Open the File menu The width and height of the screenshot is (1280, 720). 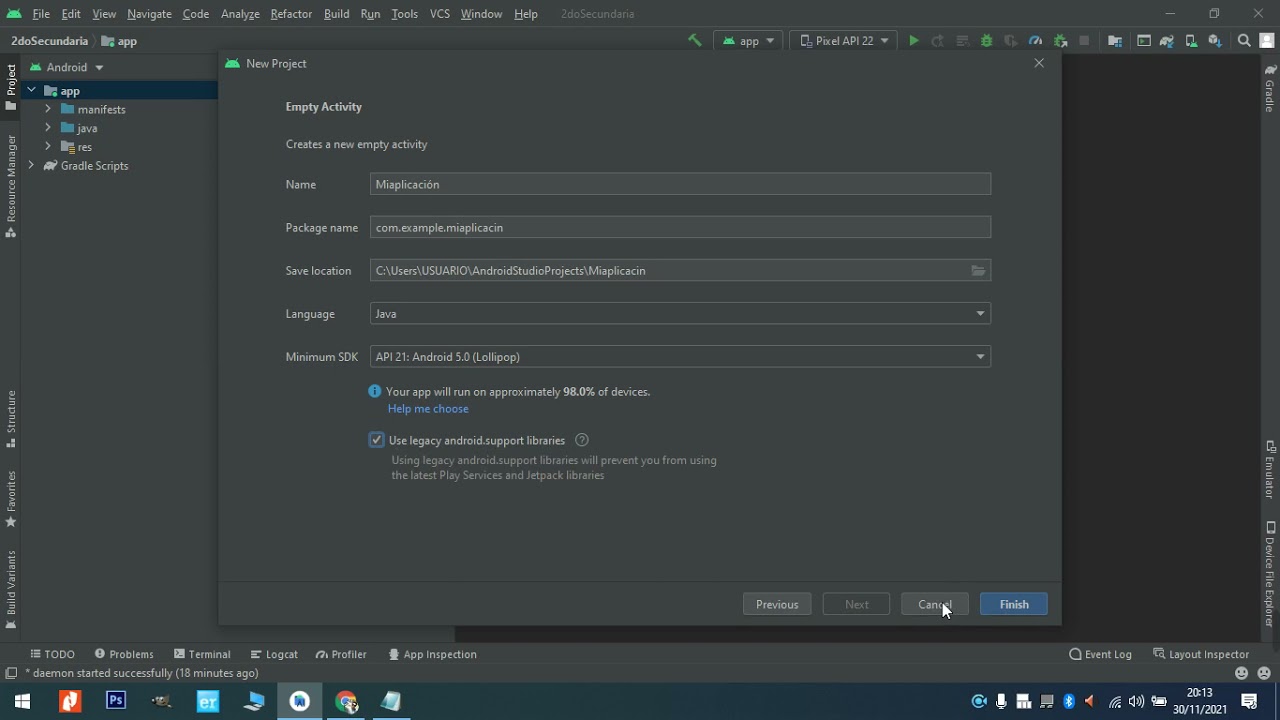pos(41,14)
